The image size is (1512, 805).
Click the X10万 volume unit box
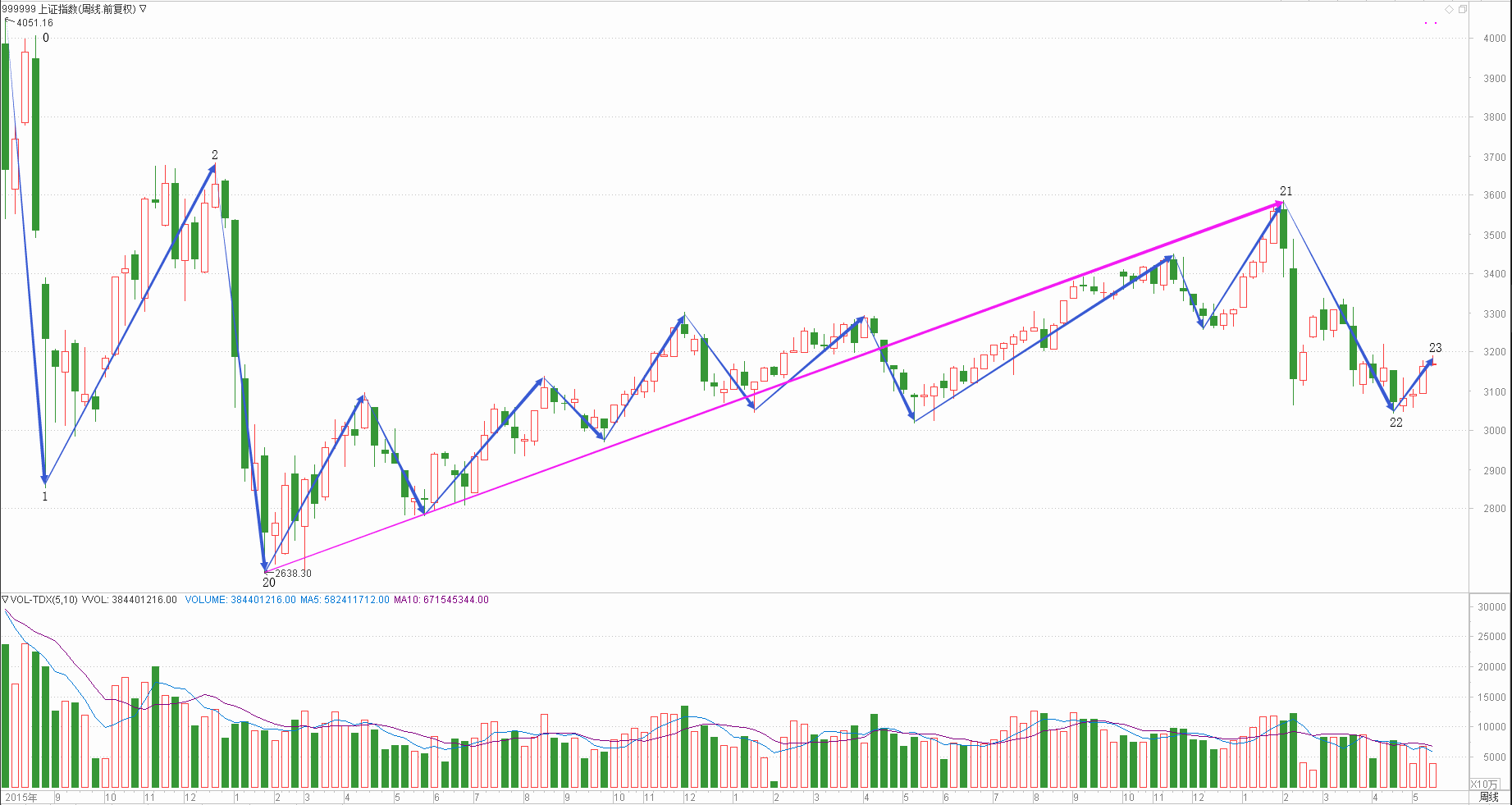tap(1483, 784)
